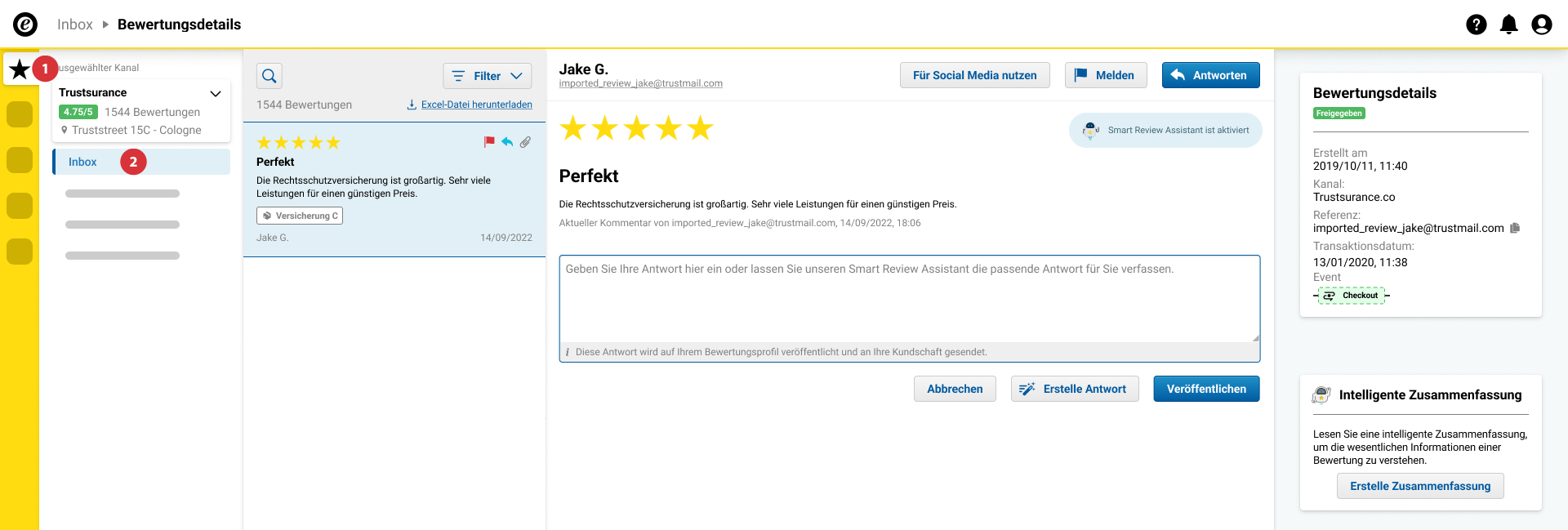The height and width of the screenshot is (530, 1568).
Task: Click the search magnifier in review list
Action: coord(269,76)
